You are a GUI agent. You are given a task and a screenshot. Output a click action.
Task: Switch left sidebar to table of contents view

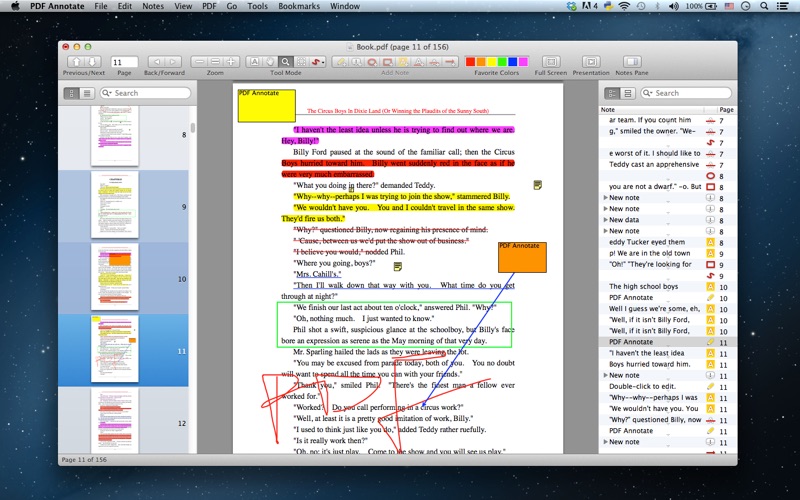87,93
